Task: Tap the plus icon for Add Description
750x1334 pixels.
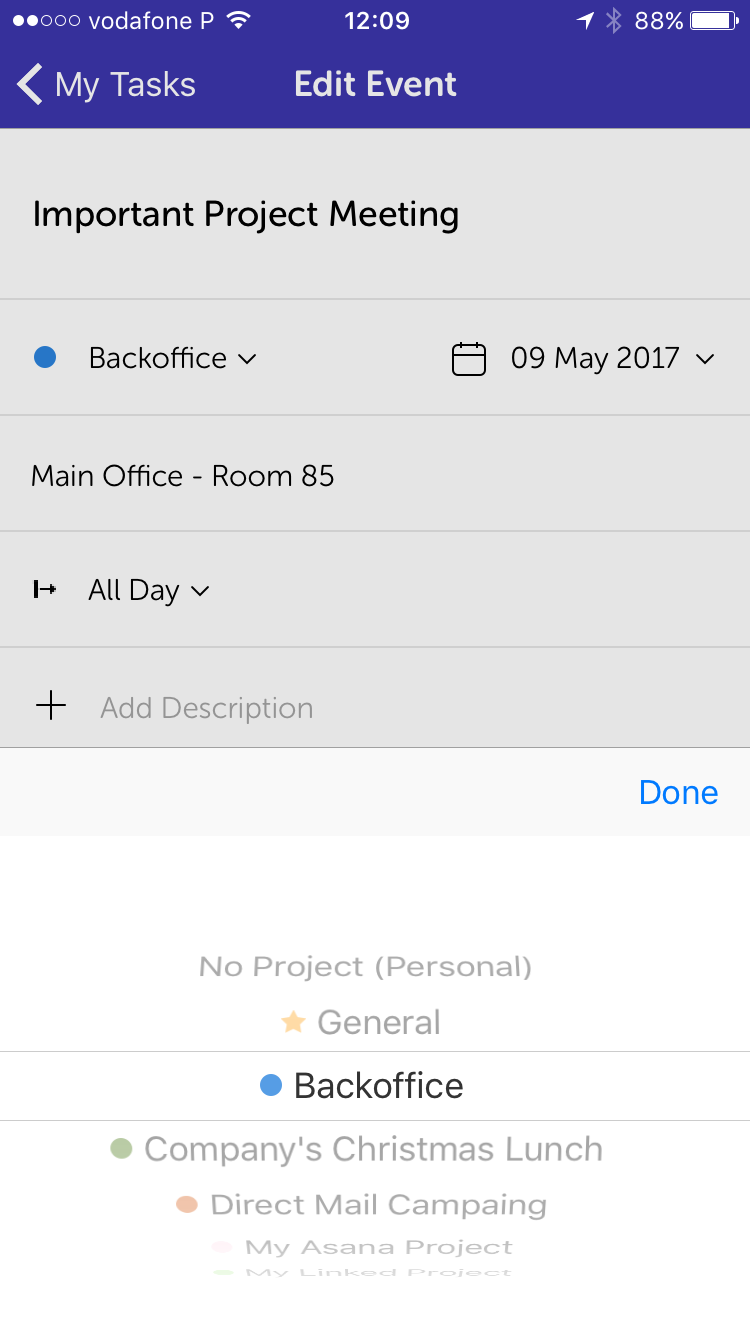Action: tap(51, 707)
